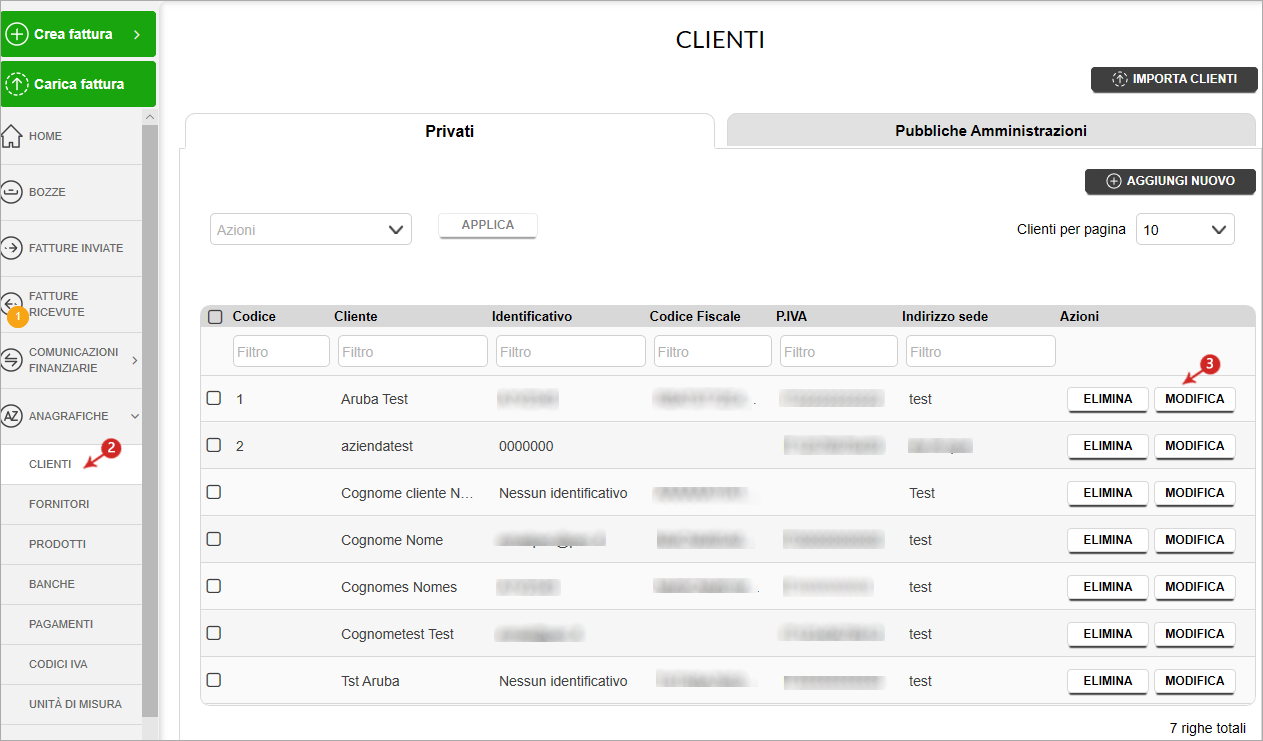Check the box for aziendatest row
Screen dimensions: 1263x741
pos(213,445)
